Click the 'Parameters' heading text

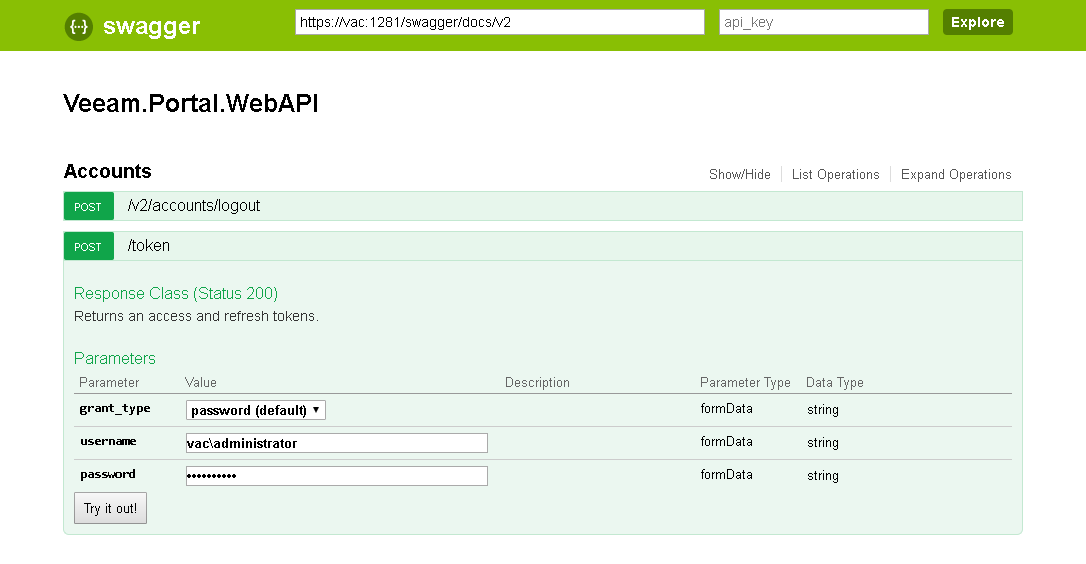tap(115, 358)
